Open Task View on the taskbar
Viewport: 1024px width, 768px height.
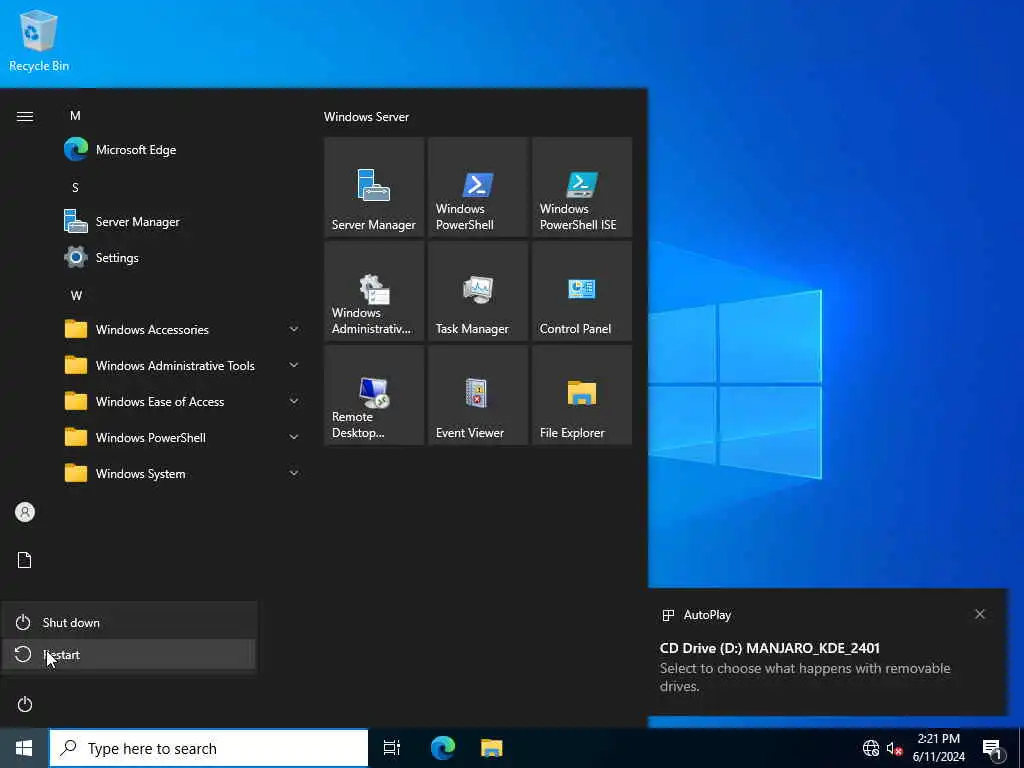[392, 748]
